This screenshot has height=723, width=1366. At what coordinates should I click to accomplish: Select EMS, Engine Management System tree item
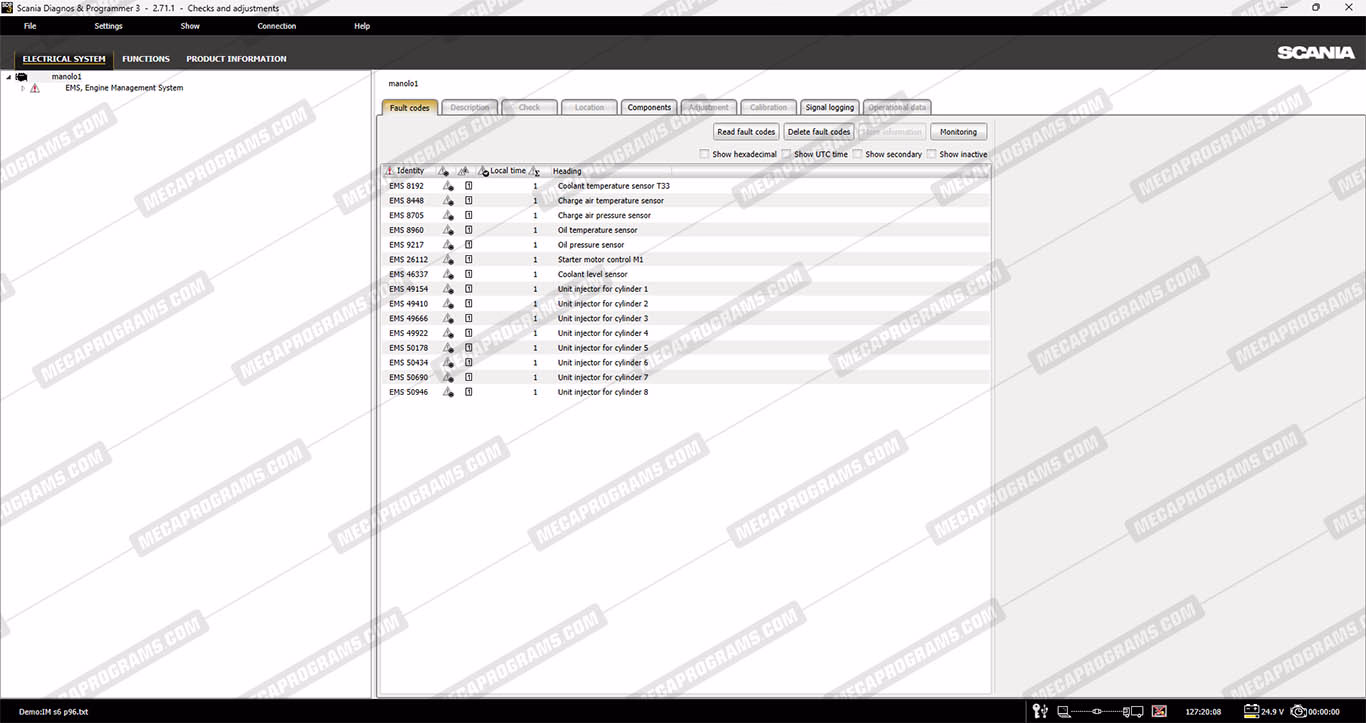click(124, 88)
